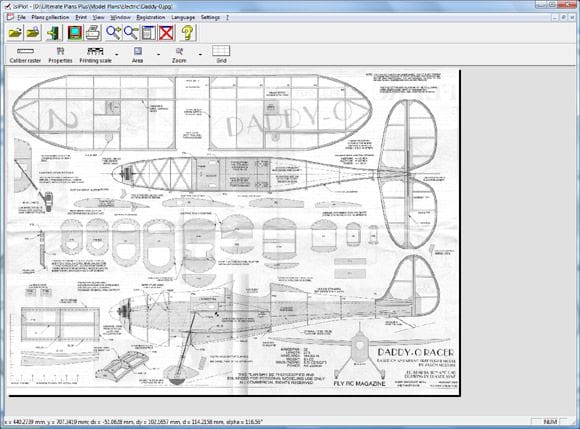The width and height of the screenshot is (580, 429).
Task: Open the Language menu
Action: click(183, 17)
